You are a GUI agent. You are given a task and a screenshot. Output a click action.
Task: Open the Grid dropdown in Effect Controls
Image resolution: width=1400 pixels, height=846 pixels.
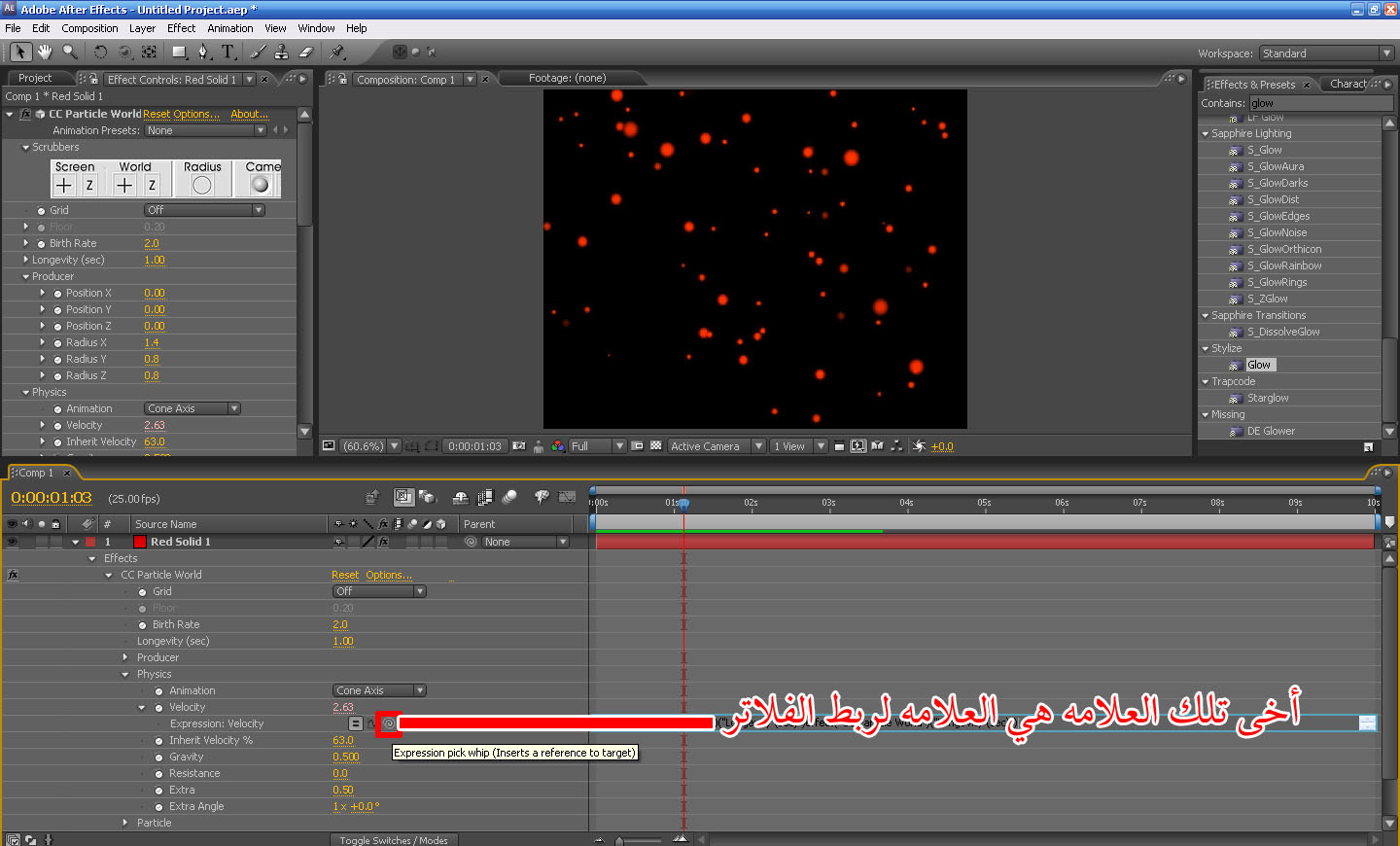[204, 210]
